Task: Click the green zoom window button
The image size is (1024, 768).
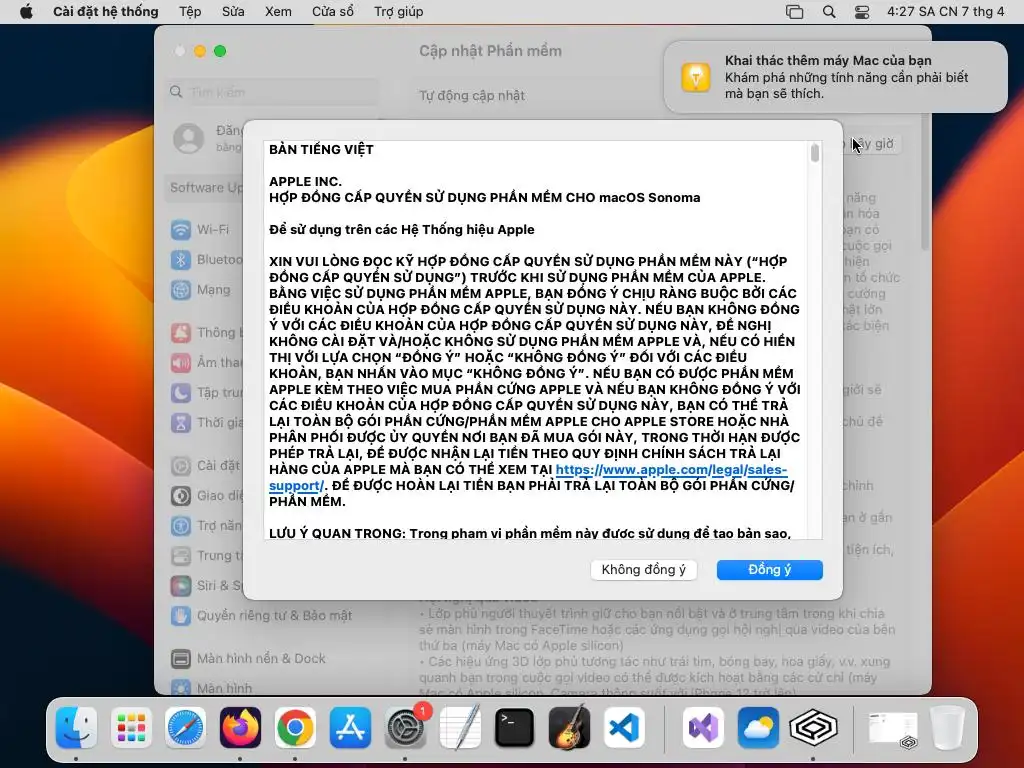Action: pos(220,51)
